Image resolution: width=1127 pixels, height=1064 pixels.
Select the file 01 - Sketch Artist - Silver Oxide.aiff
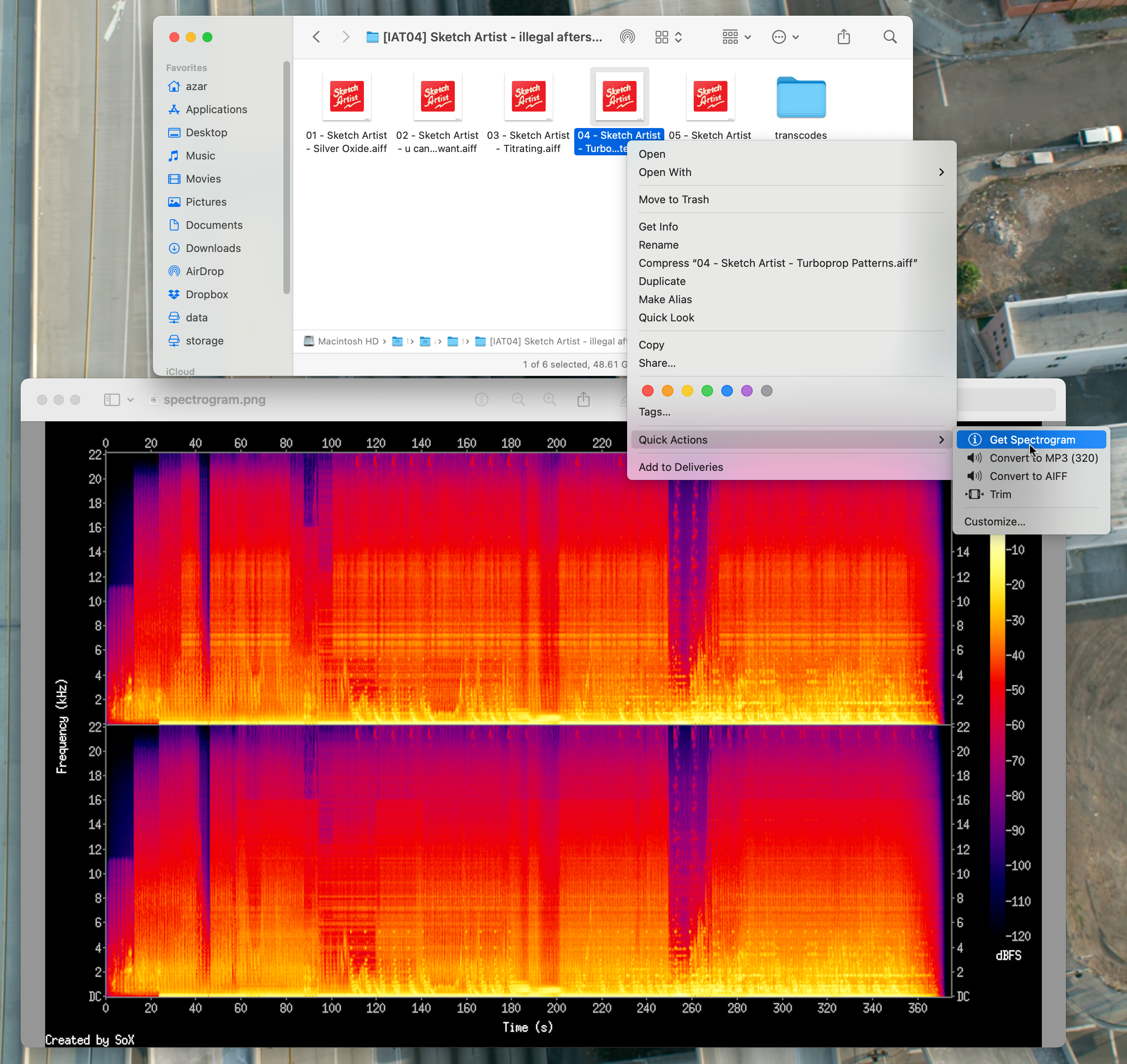click(347, 97)
